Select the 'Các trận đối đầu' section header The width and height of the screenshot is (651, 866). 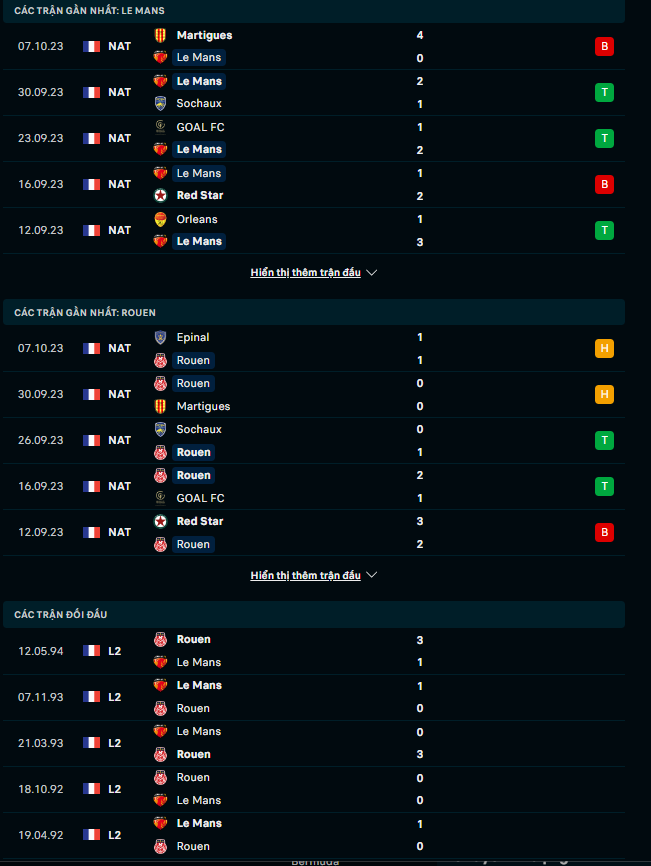pos(62,615)
